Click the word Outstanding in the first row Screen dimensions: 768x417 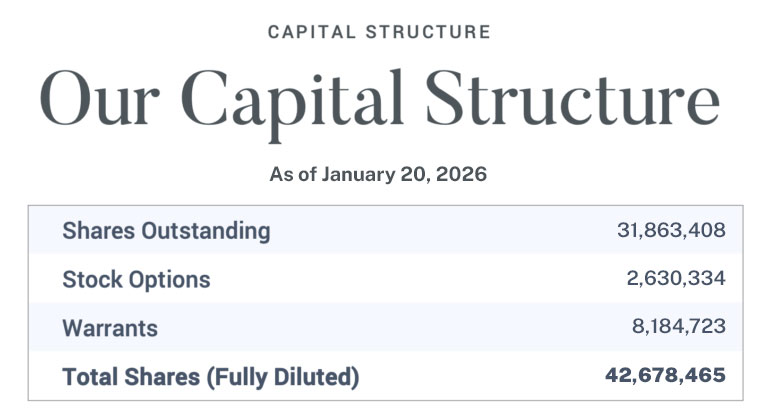212,231
